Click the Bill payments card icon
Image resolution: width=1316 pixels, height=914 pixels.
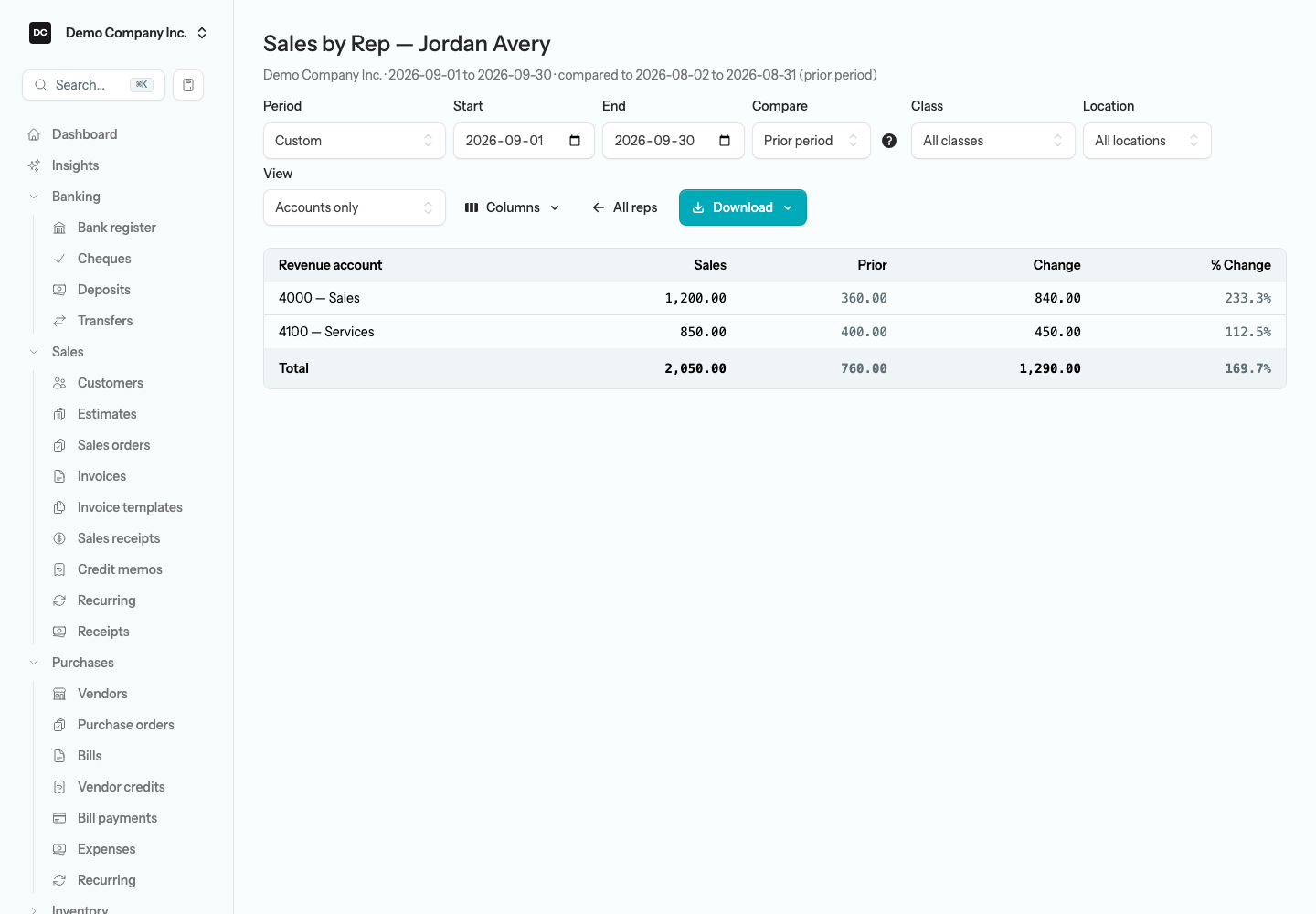[x=59, y=818]
